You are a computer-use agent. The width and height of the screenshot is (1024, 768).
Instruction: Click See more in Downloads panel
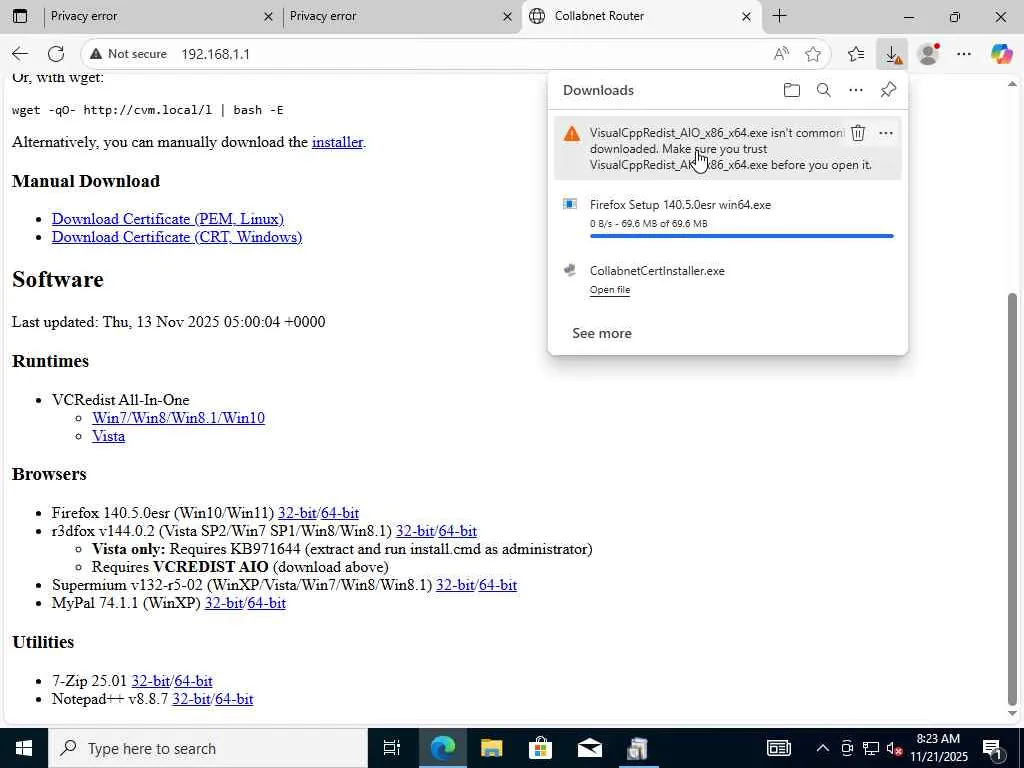coord(602,333)
